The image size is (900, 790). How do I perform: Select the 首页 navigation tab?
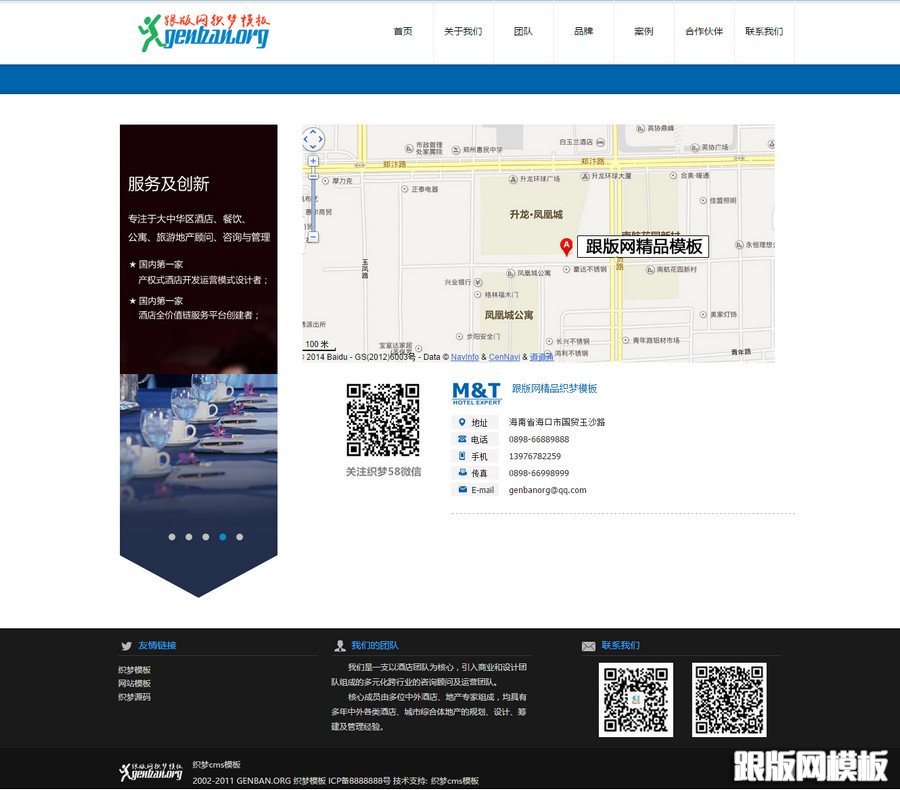(403, 32)
